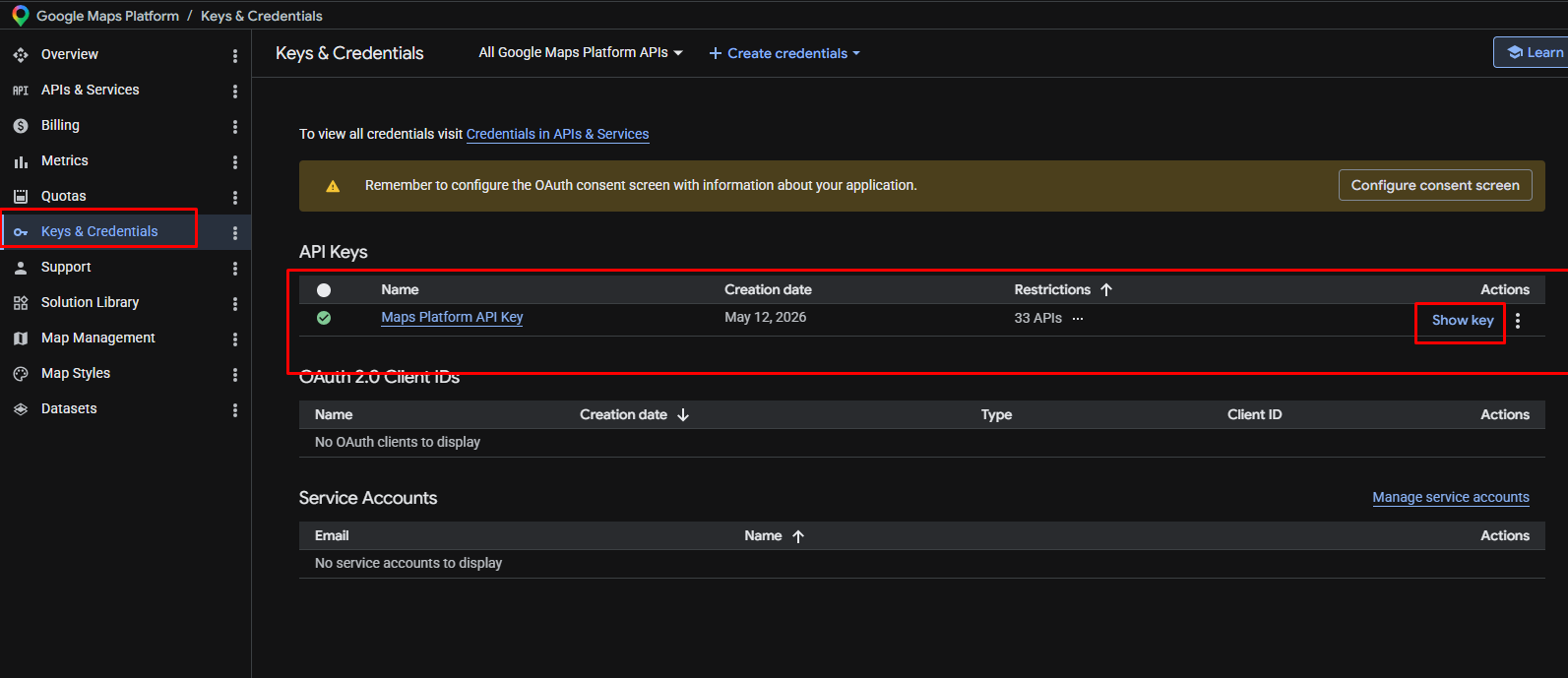Click the Email column header in Service Accounts
Image resolution: width=1568 pixels, height=678 pixels.
click(332, 536)
